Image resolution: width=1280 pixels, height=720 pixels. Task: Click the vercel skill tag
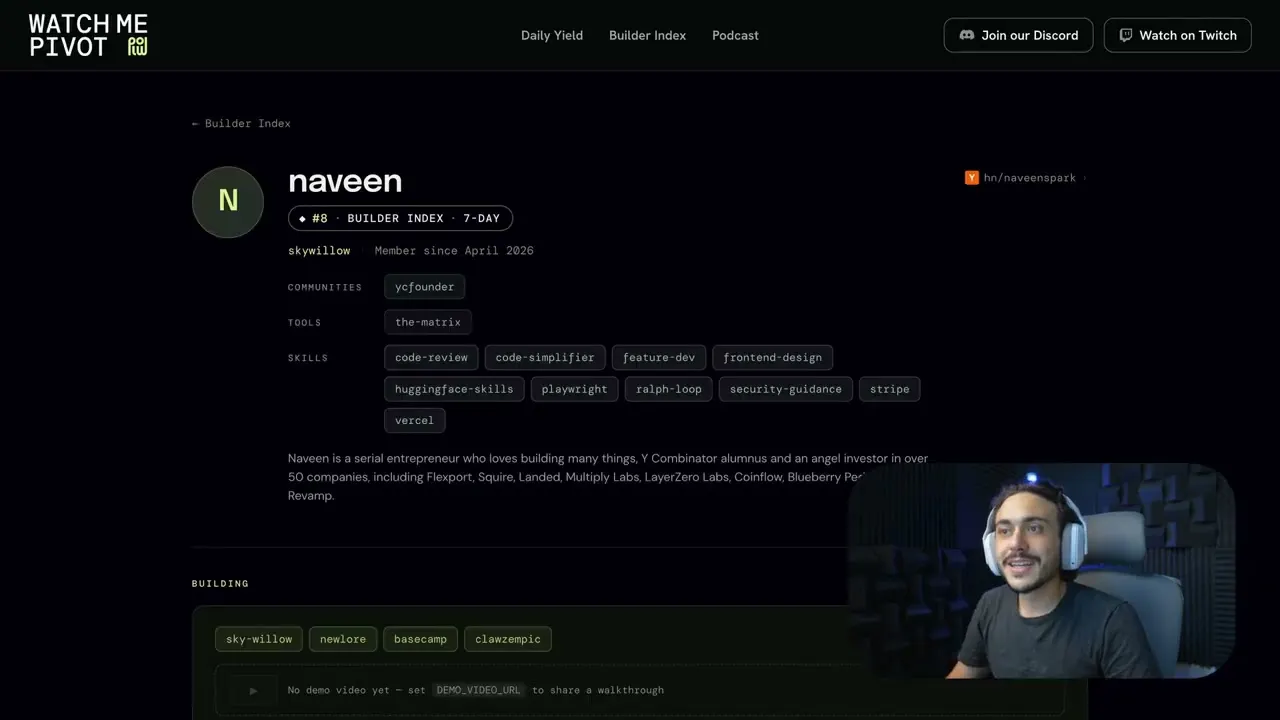(x=414, y=420)
